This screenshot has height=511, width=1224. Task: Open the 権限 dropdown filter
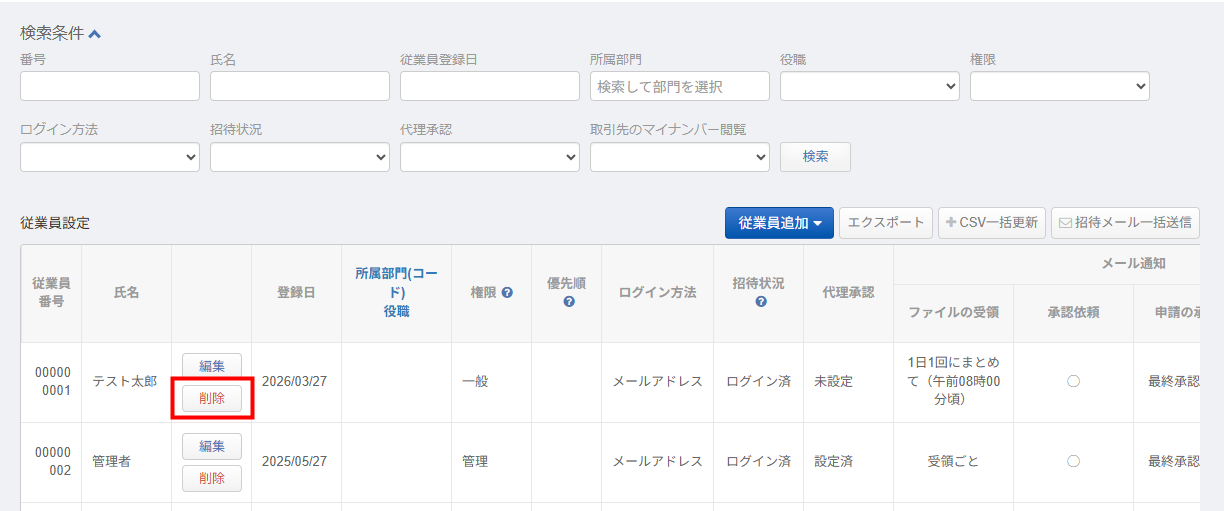tap(1059, 86)
